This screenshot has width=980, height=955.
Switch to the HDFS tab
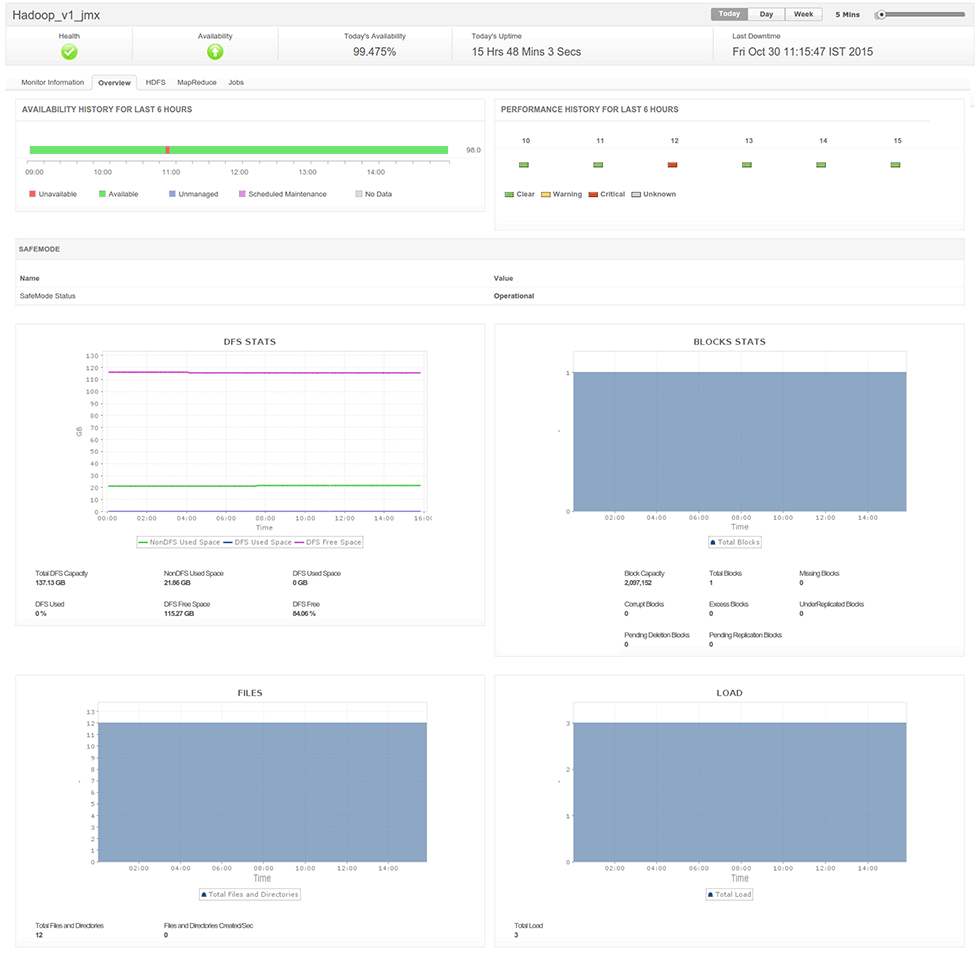pos(156,82)
